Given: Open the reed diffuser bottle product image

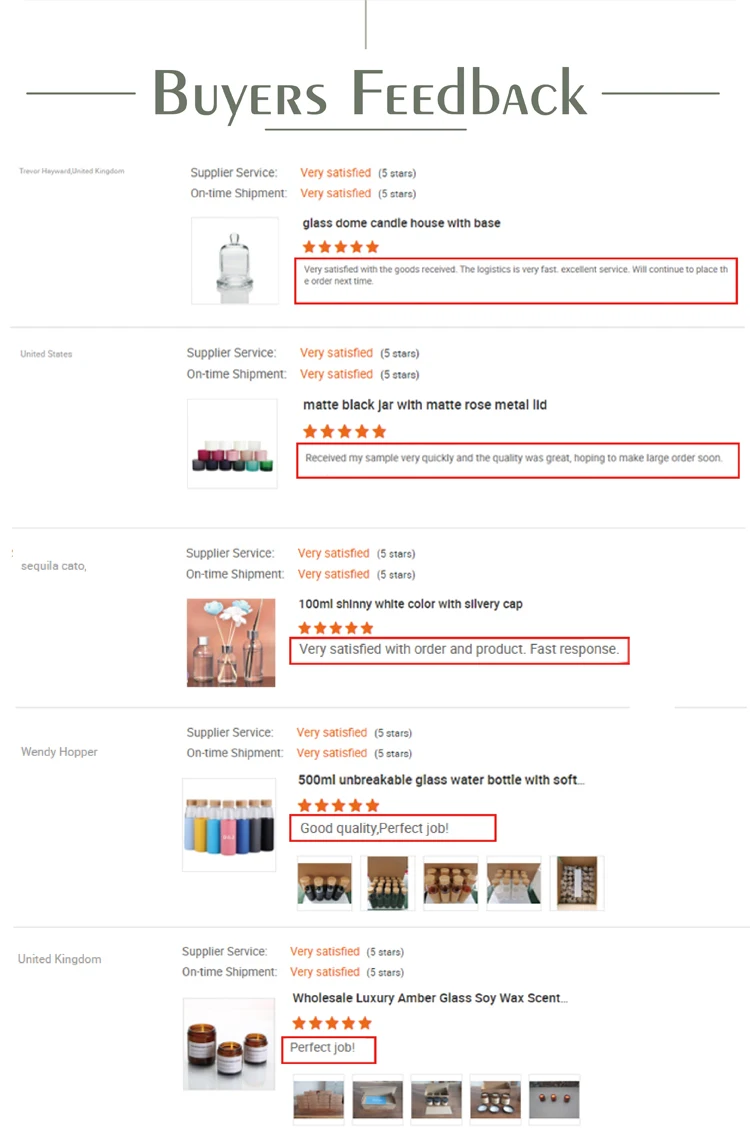Looking at the screenshot, I should [x=231, y=642].
